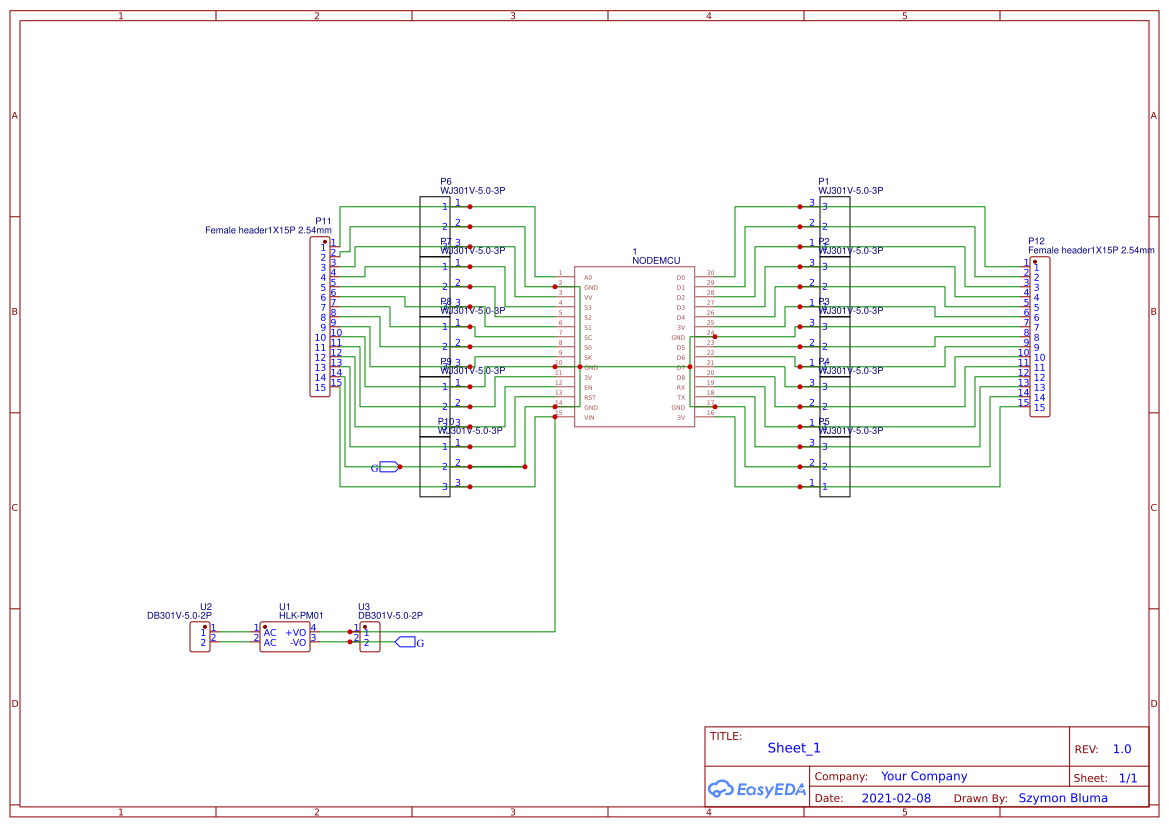1169x827 pixels.
Task: Click the S3 pin on NODEMCU
Action: tap(588, 308)
